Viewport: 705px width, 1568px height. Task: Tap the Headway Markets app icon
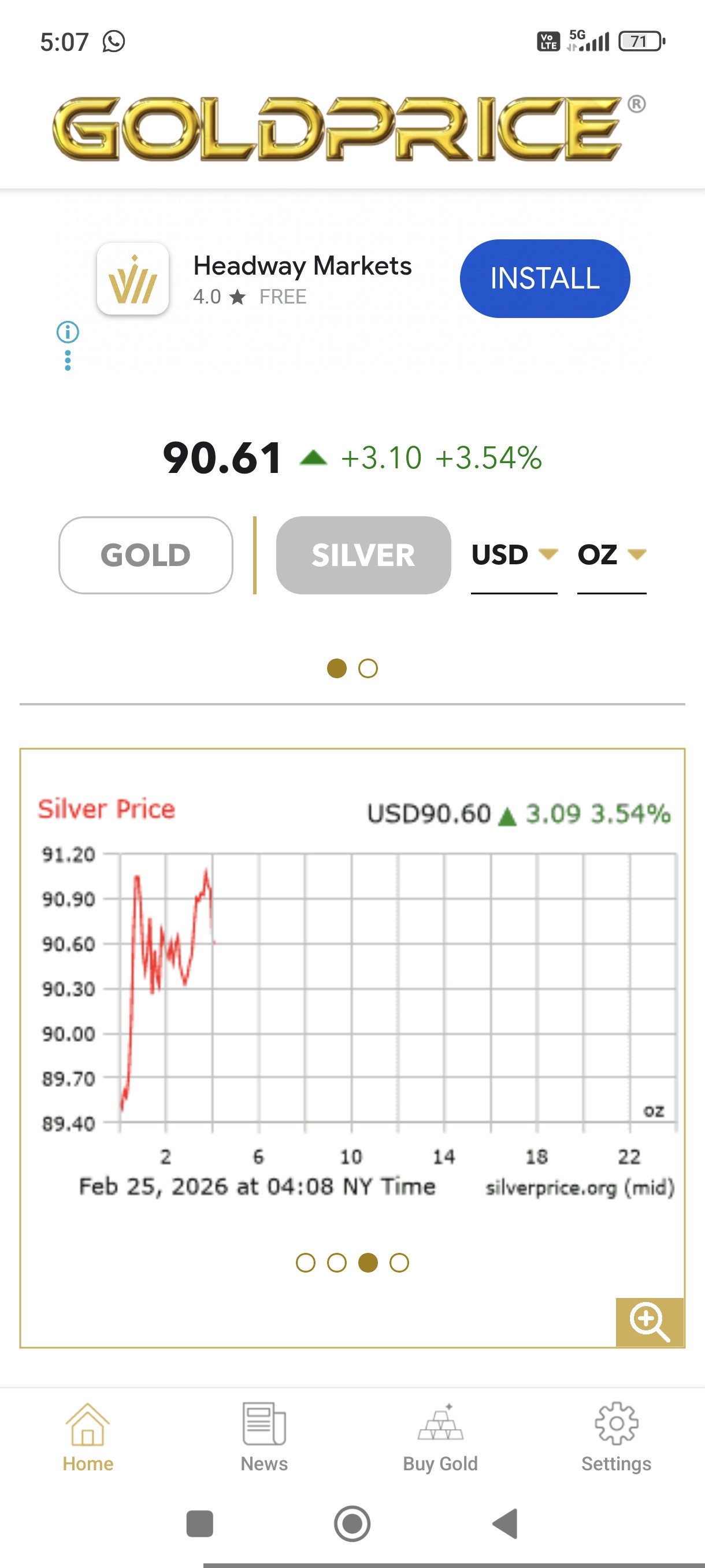point(133,279)
